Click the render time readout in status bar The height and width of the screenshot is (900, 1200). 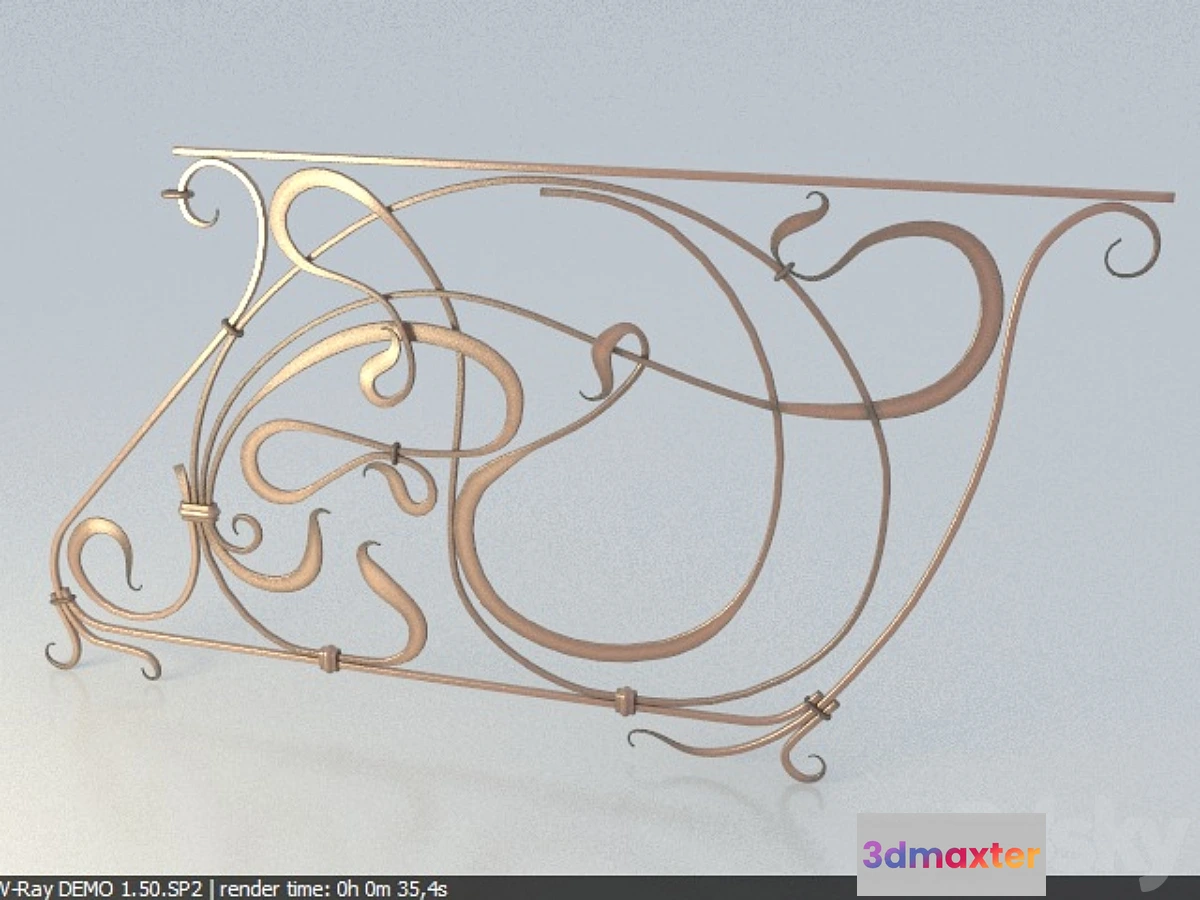333,888
